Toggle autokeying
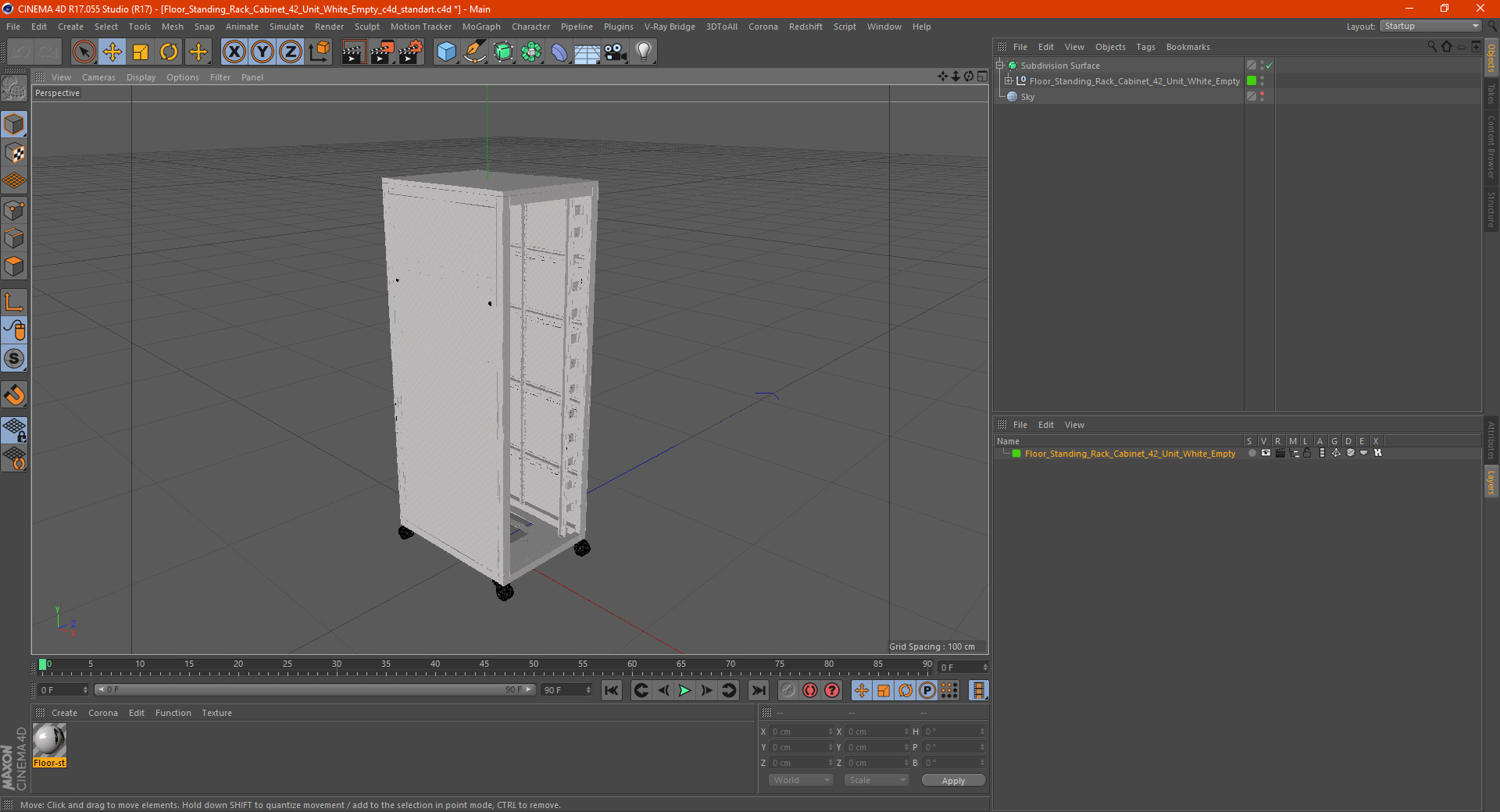Screen dimensions: 1500x812 (x=810, y=690)
